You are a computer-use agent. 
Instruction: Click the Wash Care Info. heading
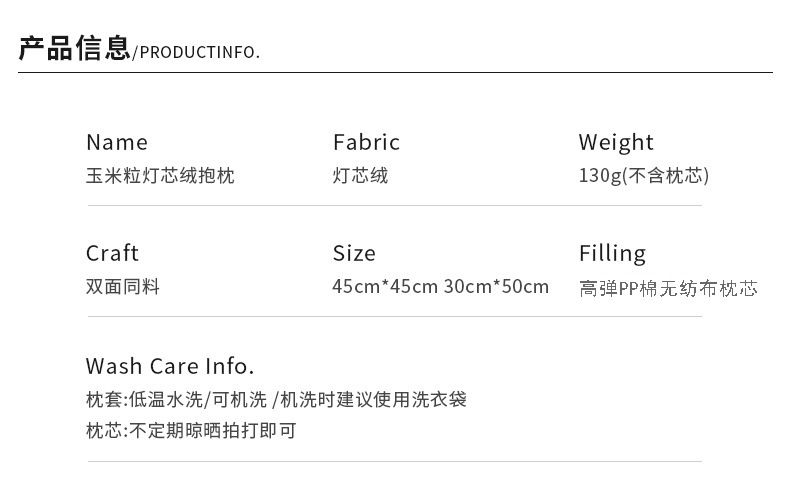pos(170,365)
